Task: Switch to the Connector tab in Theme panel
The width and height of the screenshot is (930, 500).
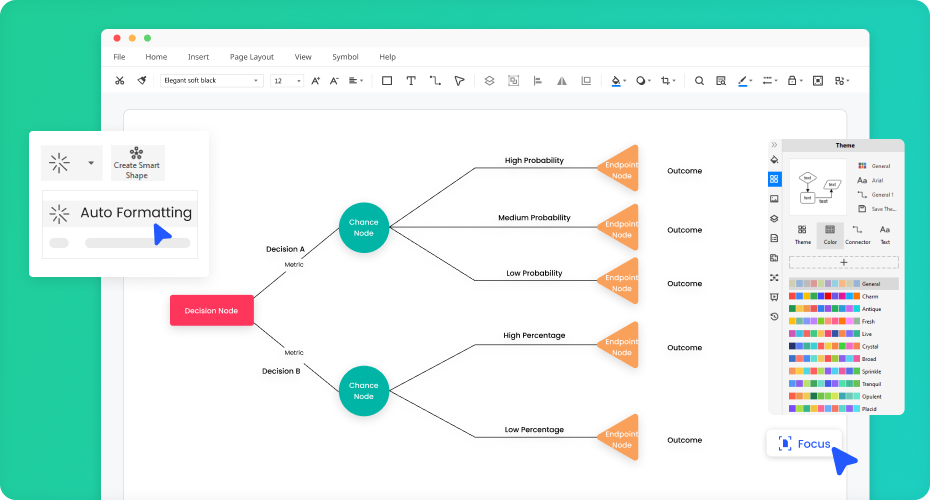Action: coord(857,235)
